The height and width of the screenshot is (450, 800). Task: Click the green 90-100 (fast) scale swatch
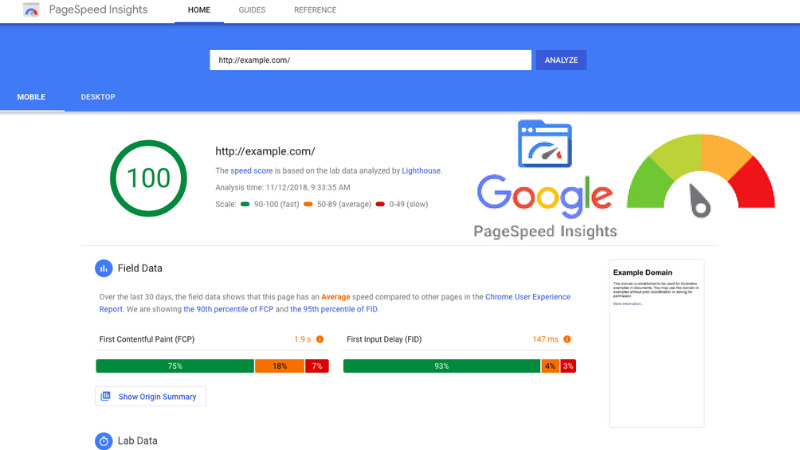coord(245,204)
